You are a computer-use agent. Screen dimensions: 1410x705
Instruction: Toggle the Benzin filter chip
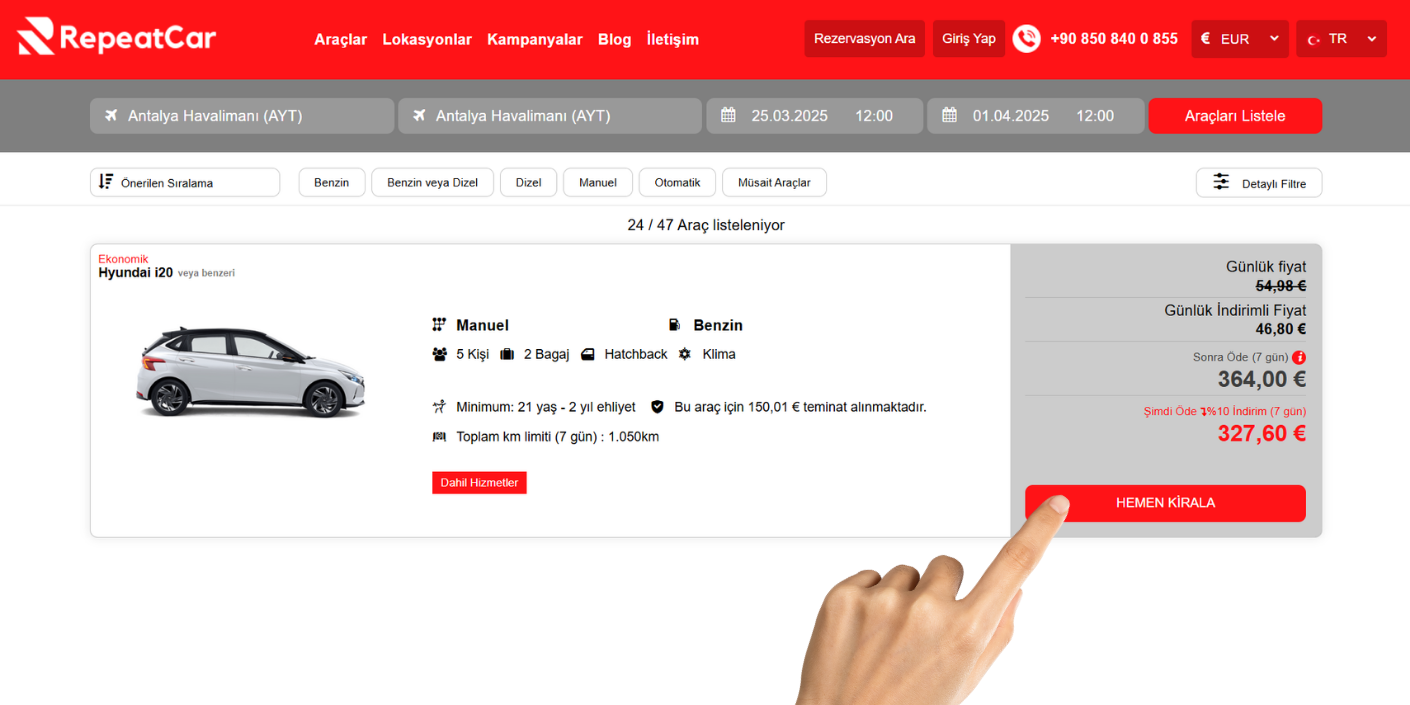click(x=331, y=183)
